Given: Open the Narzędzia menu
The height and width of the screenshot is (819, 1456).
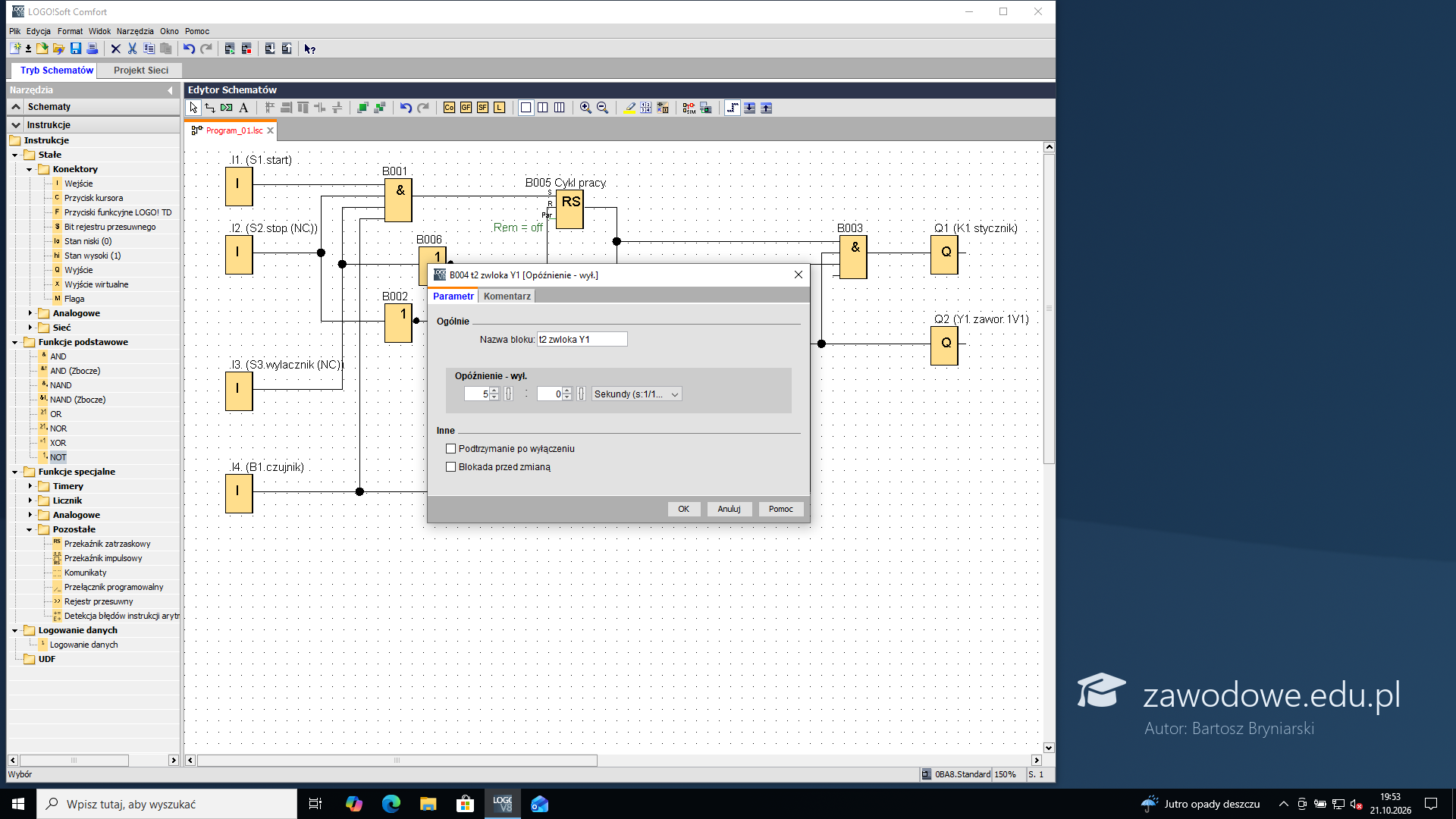Looking at the screenshot, I should 135,31.
